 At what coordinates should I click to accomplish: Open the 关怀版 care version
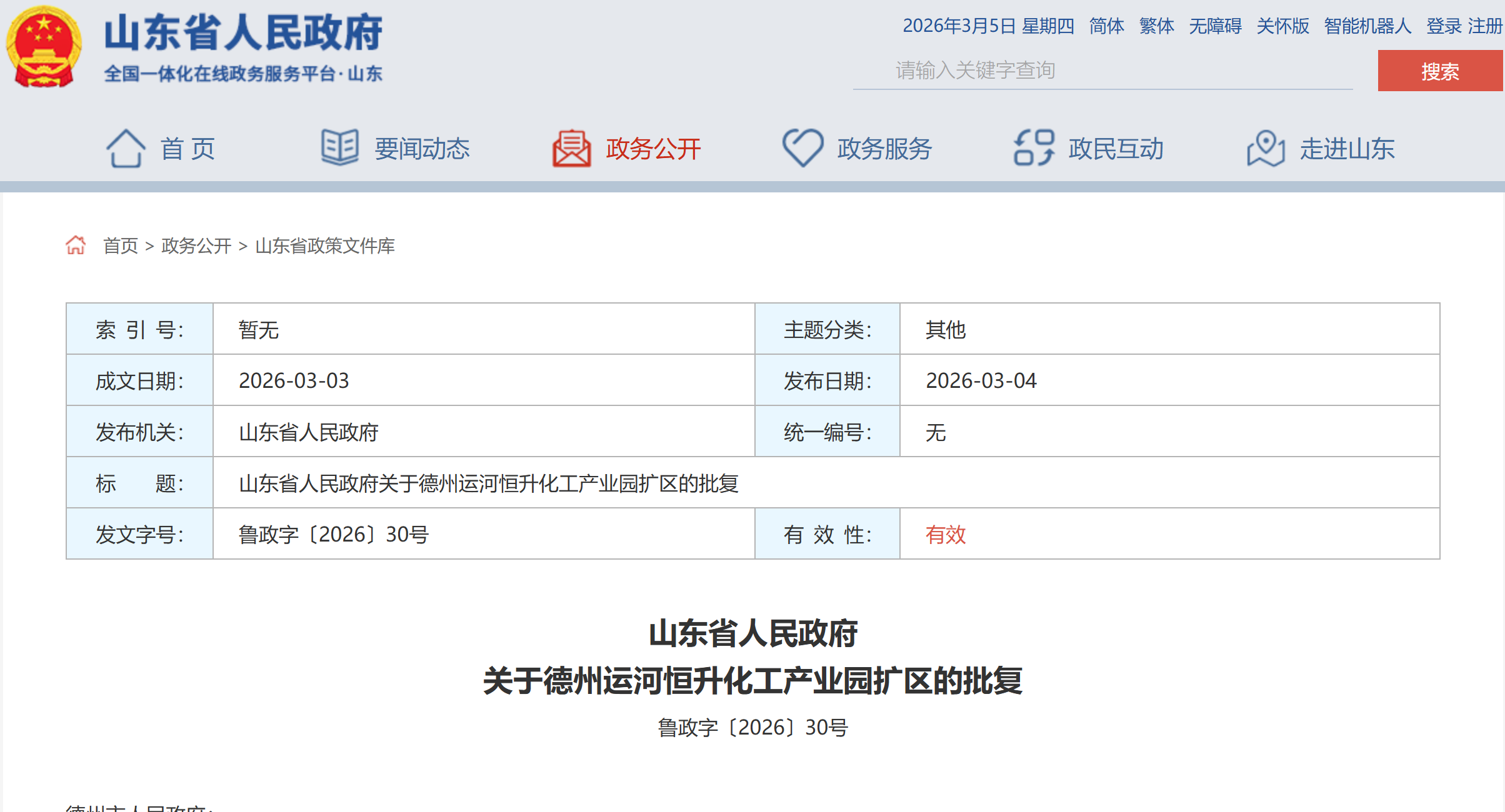(x=1282, y=26)
